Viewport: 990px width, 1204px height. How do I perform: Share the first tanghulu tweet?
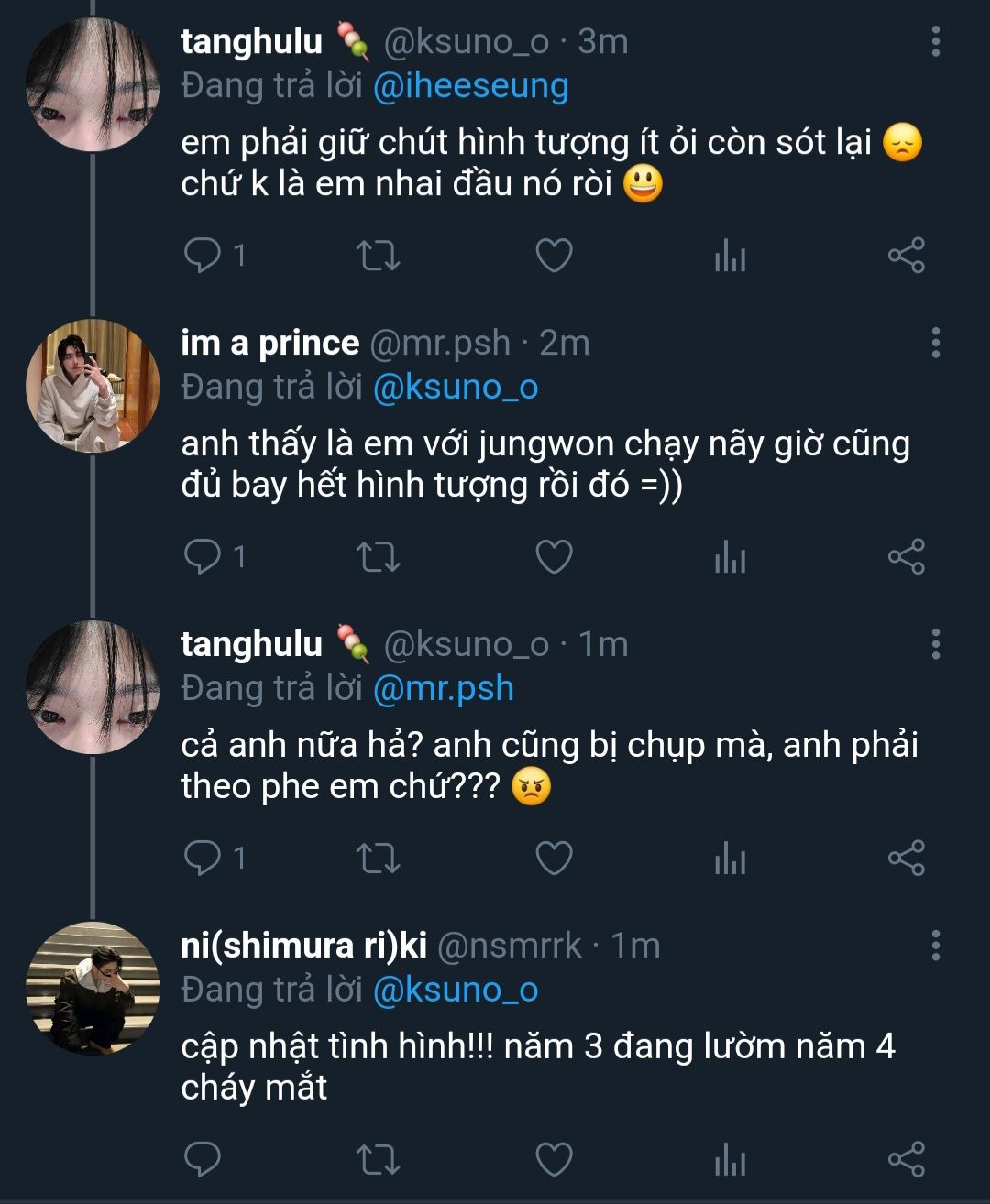click(x=906, y=255)
